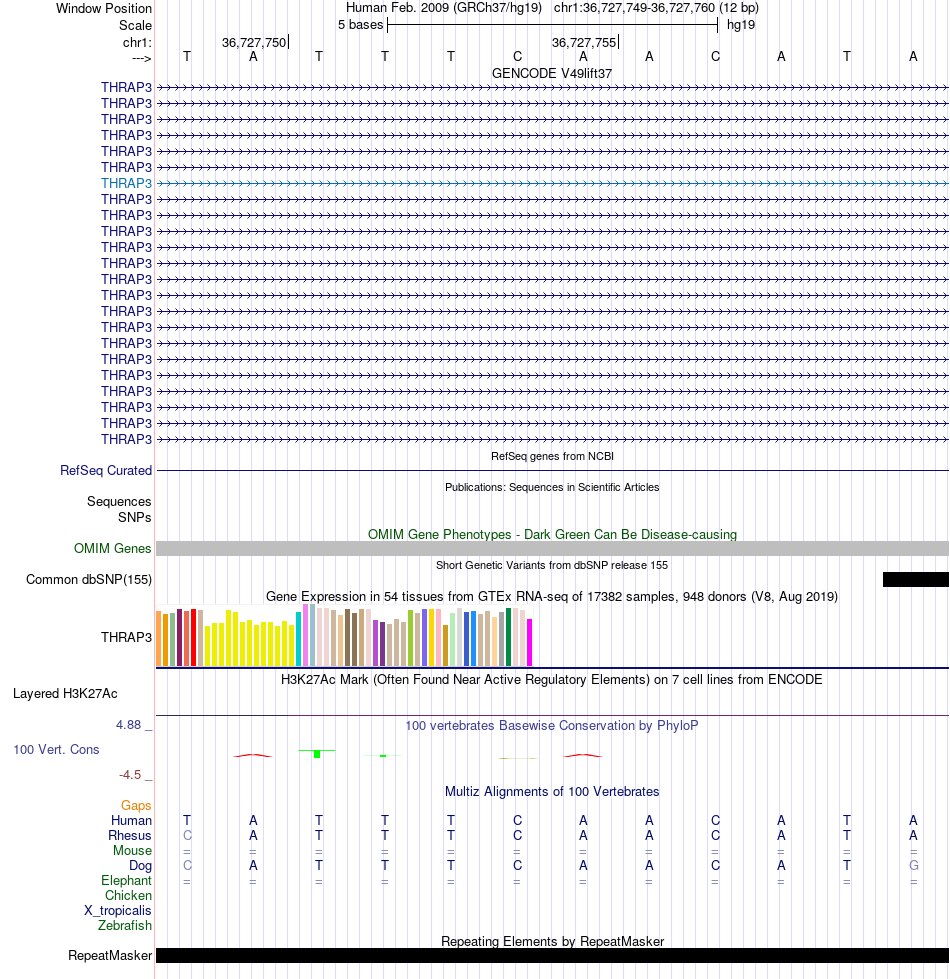The height and width of the screenshot is (979, 950).
Task: Click the ---> strand direction label
Action: click(x=142, y=59)
